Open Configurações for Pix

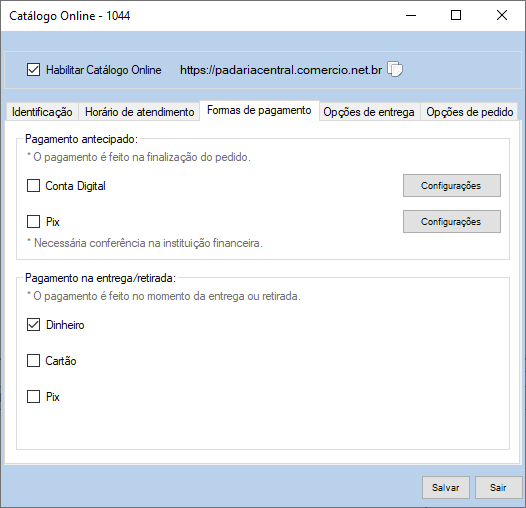[x=452, y=221]
